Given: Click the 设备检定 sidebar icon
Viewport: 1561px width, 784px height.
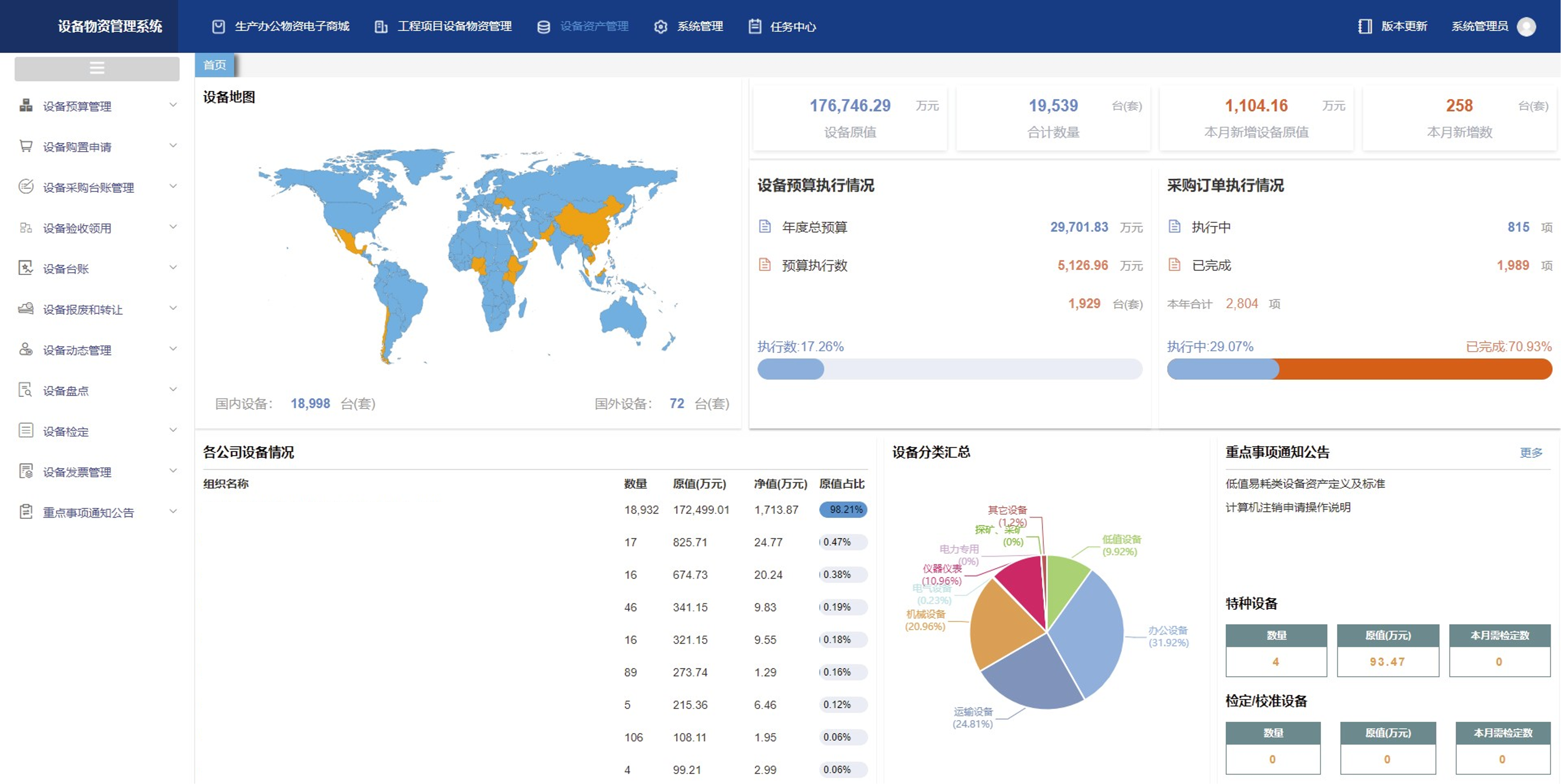Looking at the screenshot, I should [x=25, y=430].
